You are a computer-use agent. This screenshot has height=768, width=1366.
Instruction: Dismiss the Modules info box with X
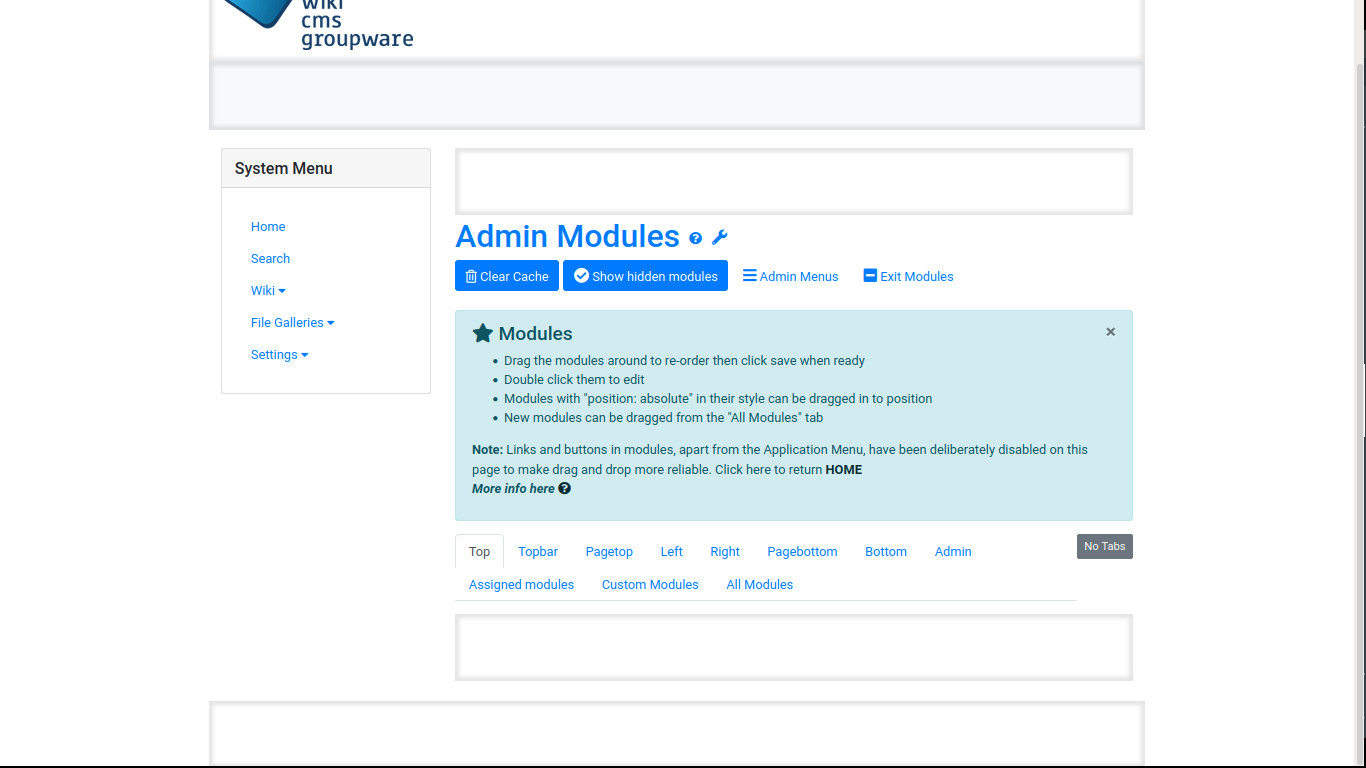1110,332
